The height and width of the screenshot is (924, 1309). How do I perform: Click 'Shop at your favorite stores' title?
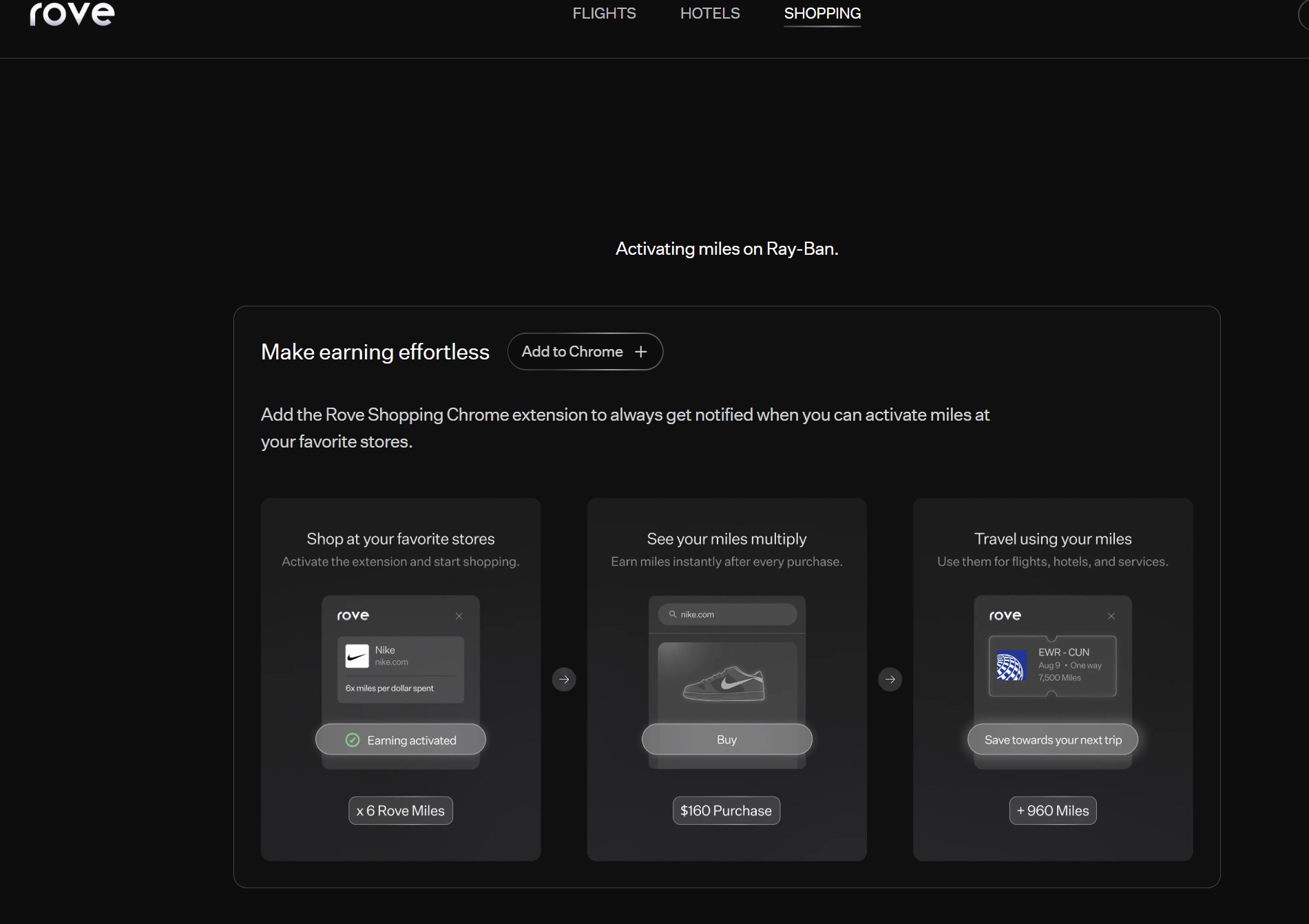(x=401, y=539)
